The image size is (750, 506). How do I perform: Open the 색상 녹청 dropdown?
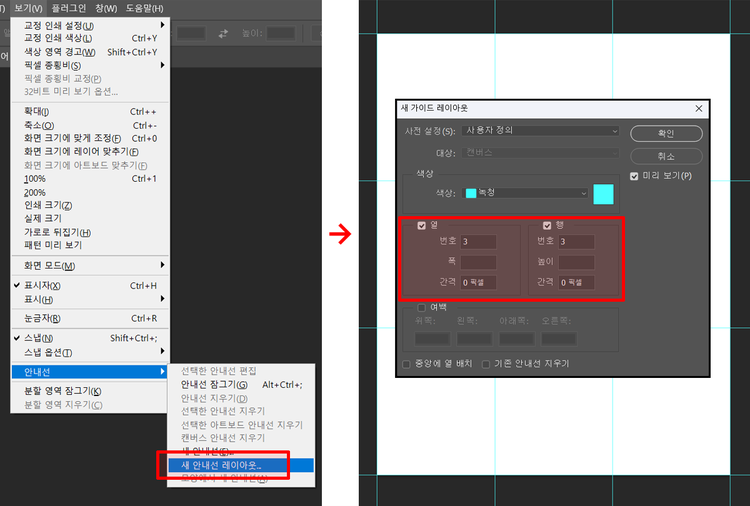(x=526, y=193)
